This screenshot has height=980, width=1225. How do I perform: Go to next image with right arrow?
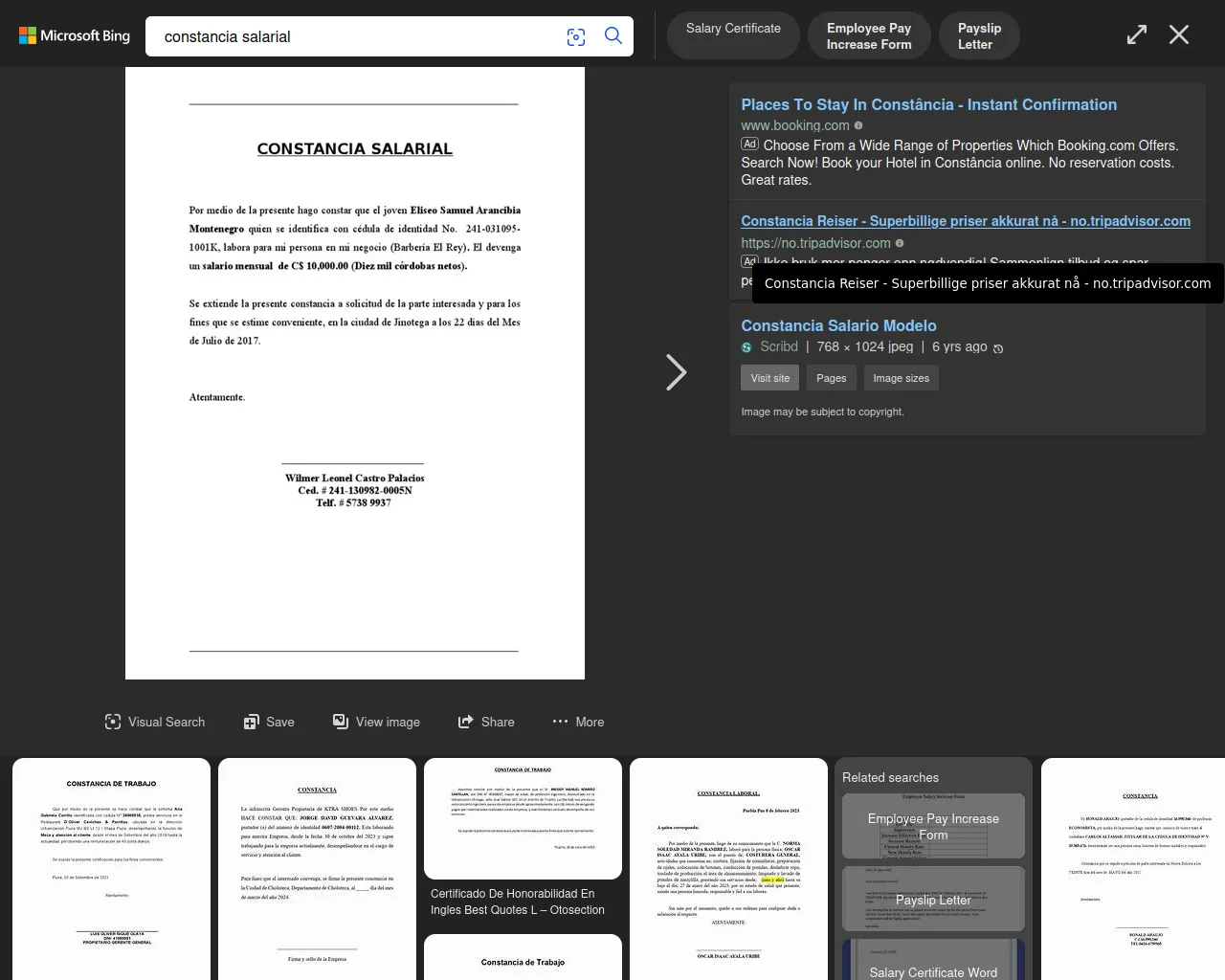point(676,372)
